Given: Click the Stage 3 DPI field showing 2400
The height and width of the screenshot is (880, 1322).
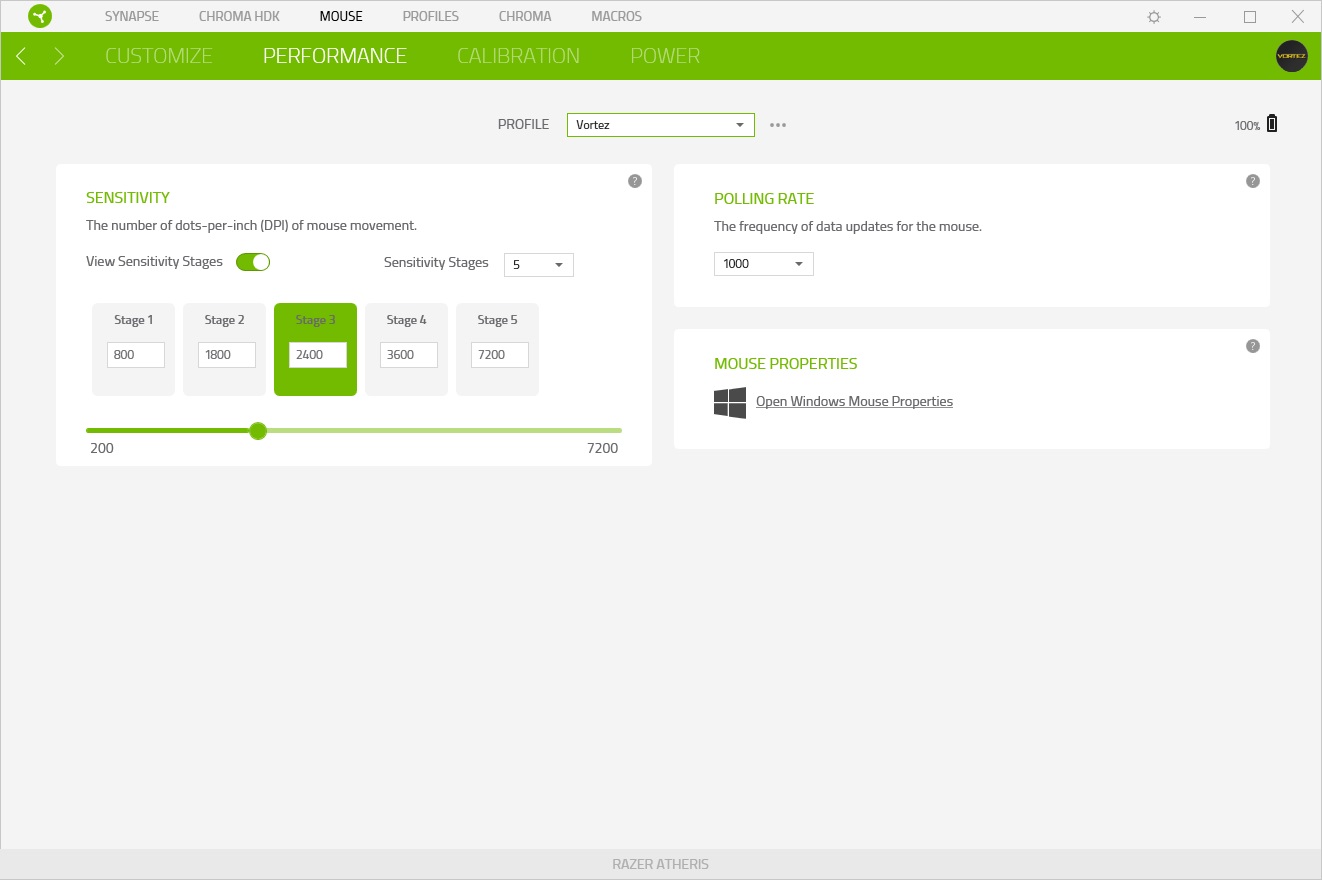Looking at the screenshot, I should point(318,355).
